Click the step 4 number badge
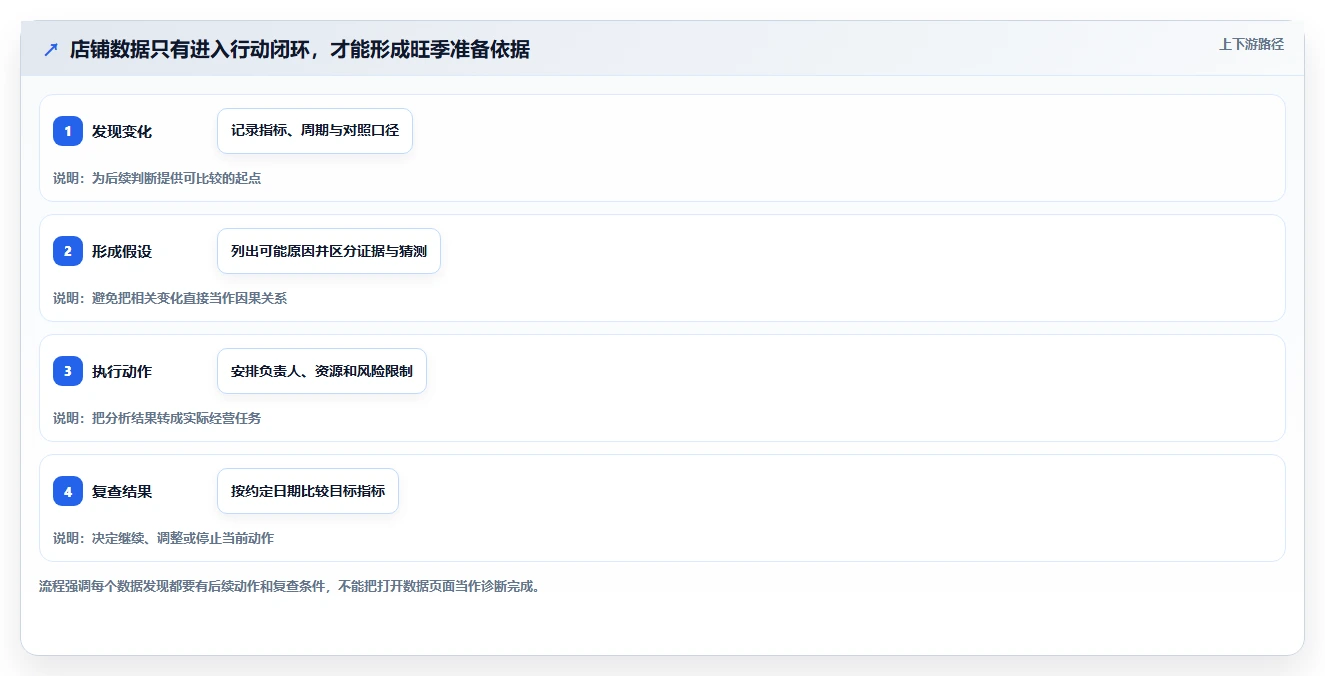The width and height of the screenshot is (1325, 676). pyautogui.click(x=68, y=491)
